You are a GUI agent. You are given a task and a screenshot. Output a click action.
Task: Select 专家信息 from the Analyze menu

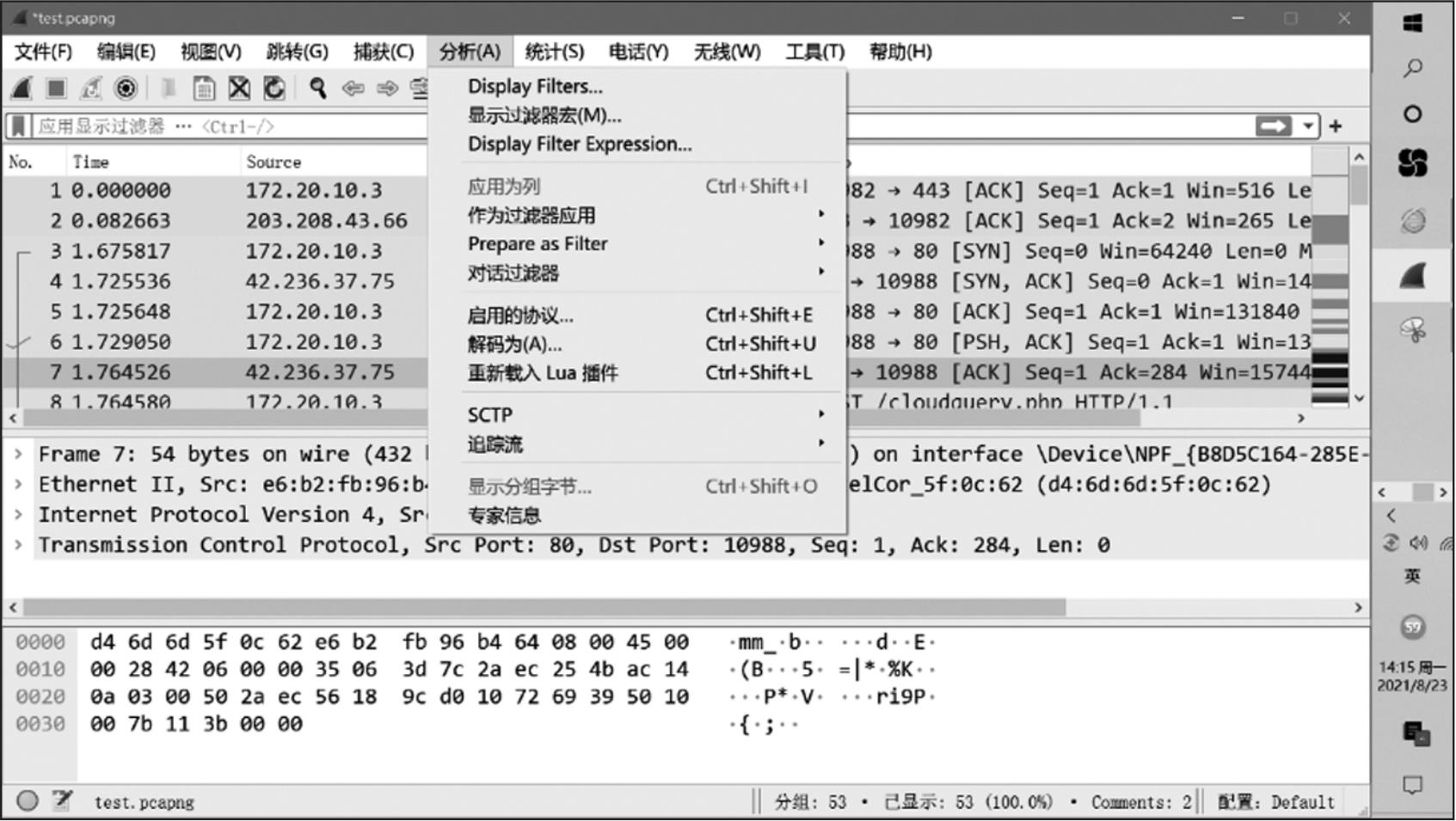point(504,516)
